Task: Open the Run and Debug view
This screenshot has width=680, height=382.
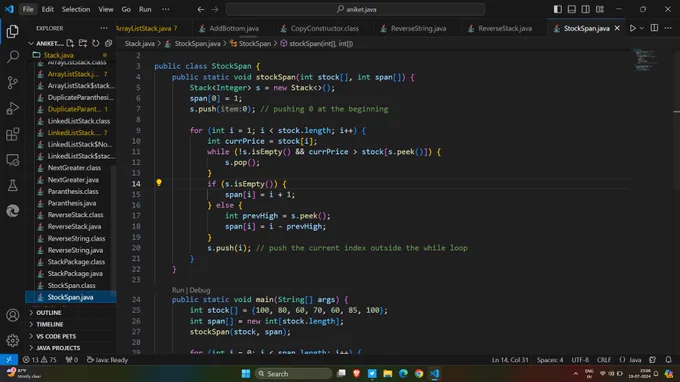Action: 13,108
